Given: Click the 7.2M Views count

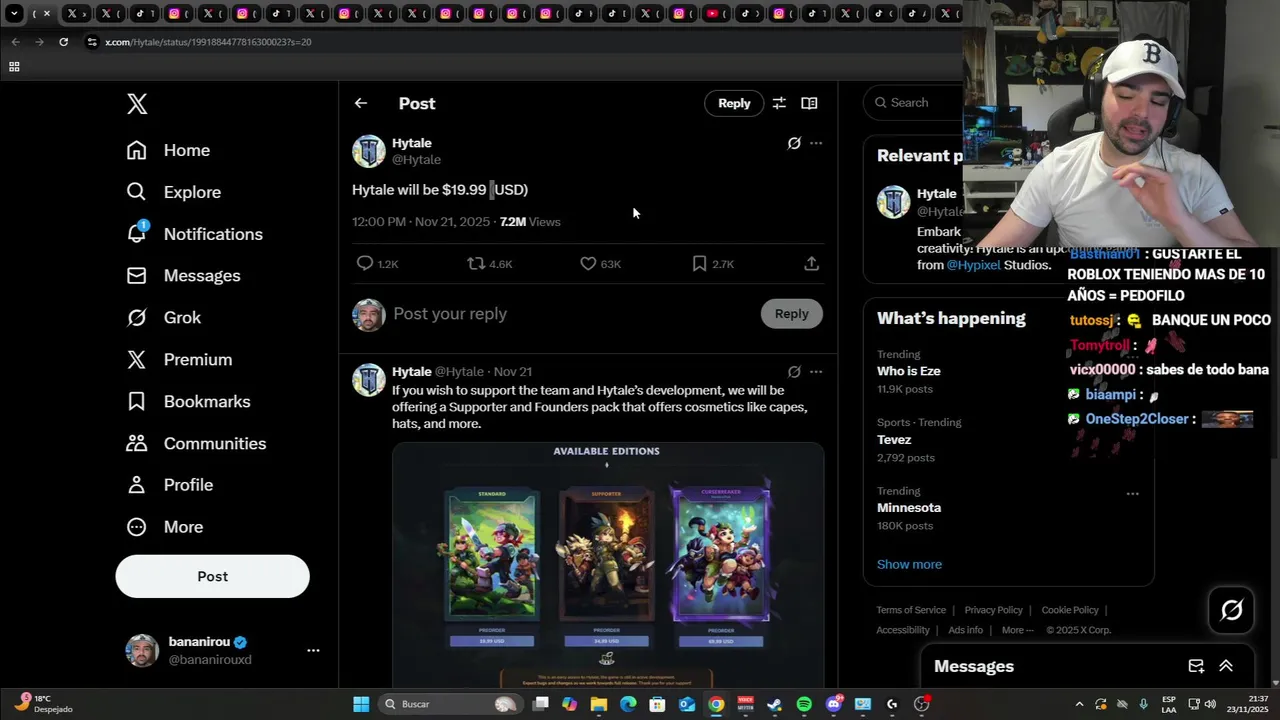Looking at the screenshot, I should pyautogui.click(x=530, y=222).
